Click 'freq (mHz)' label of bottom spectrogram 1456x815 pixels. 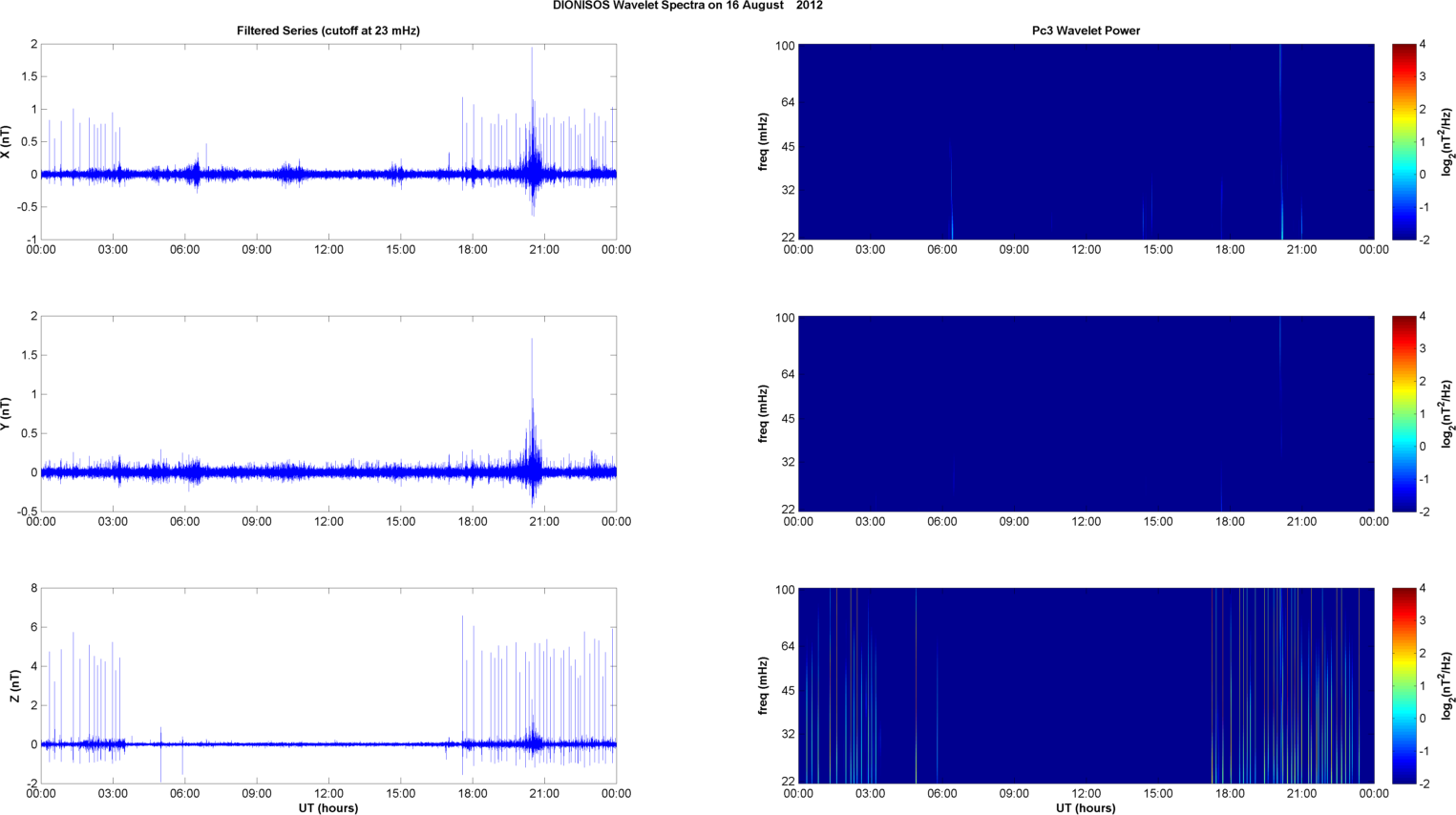764,686
